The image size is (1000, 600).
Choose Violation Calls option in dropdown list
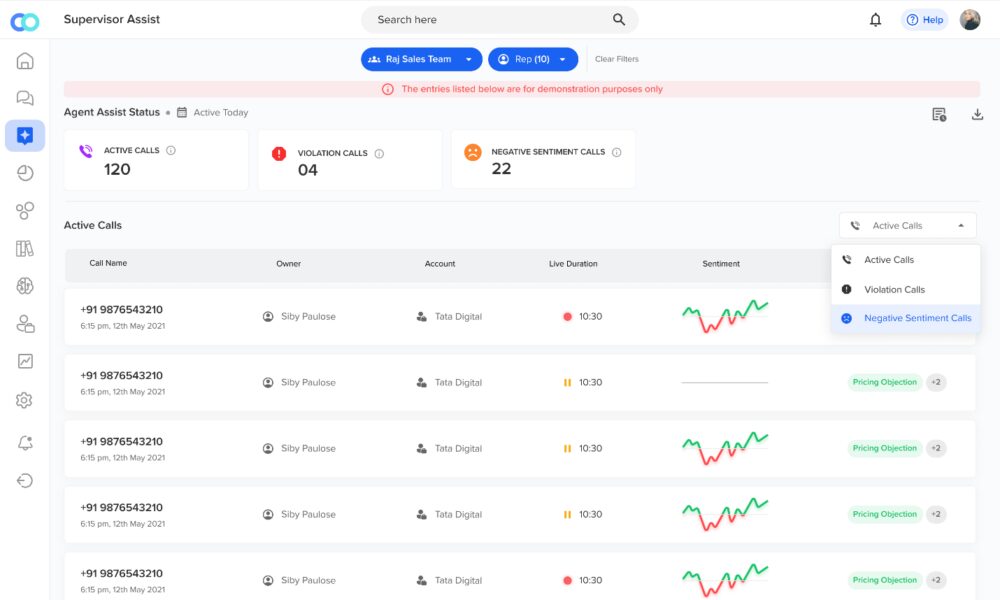894,290
